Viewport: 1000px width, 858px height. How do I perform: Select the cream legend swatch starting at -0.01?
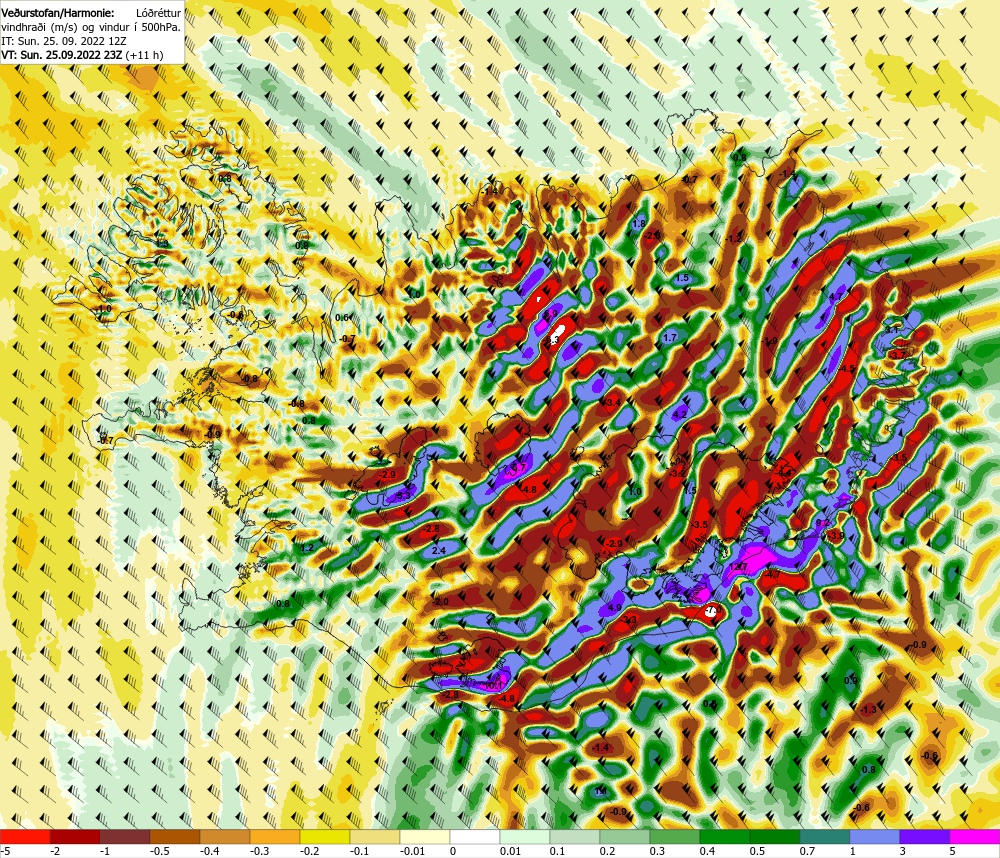[x=425, y=836]
